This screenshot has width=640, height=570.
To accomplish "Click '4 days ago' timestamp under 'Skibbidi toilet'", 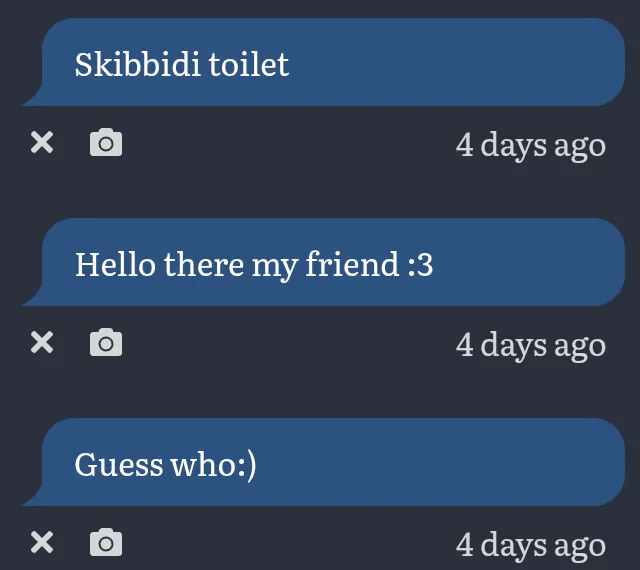I will (531, 146).
